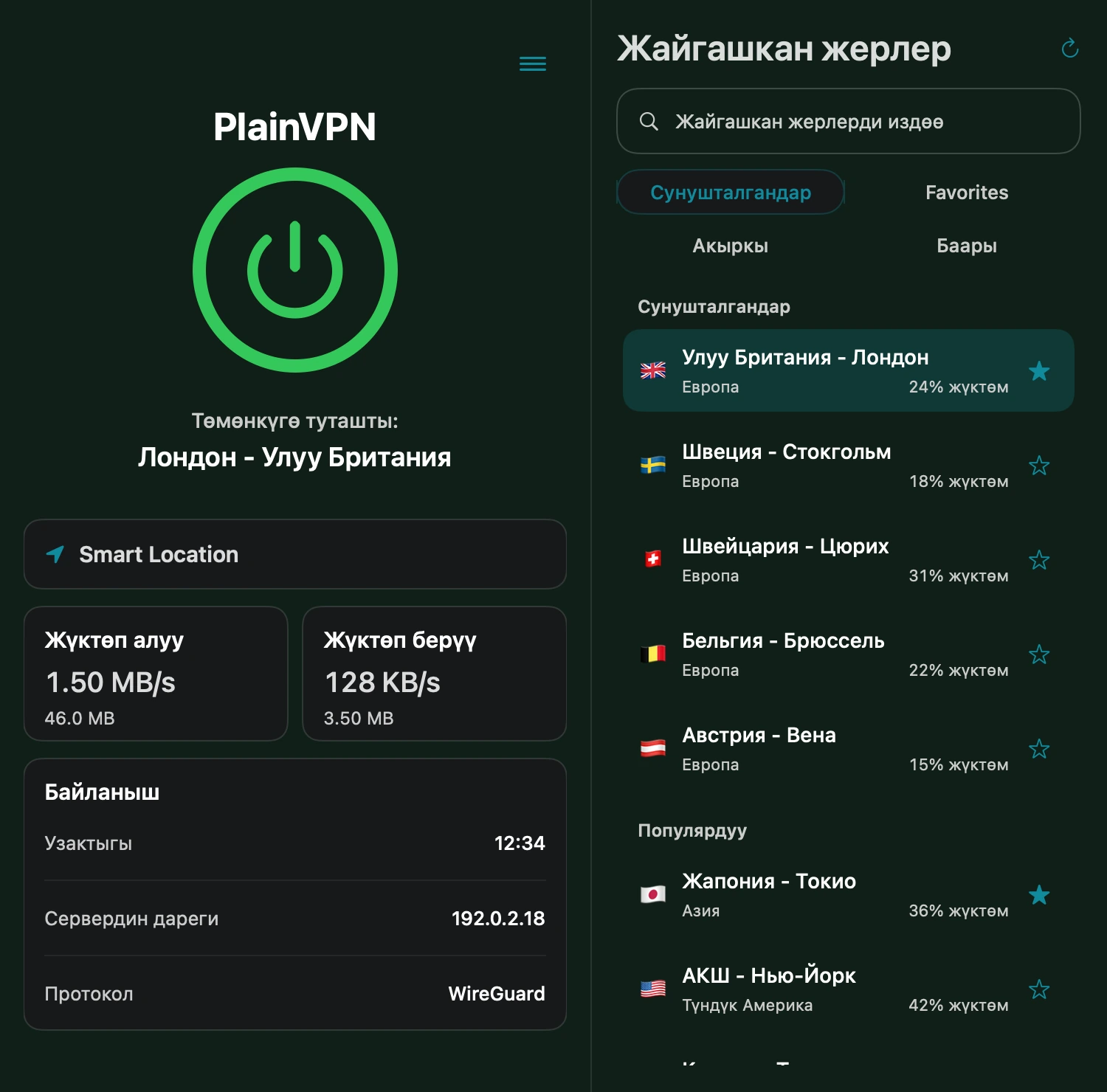
Task: Open the Баары tab
Action: [967, 246]
